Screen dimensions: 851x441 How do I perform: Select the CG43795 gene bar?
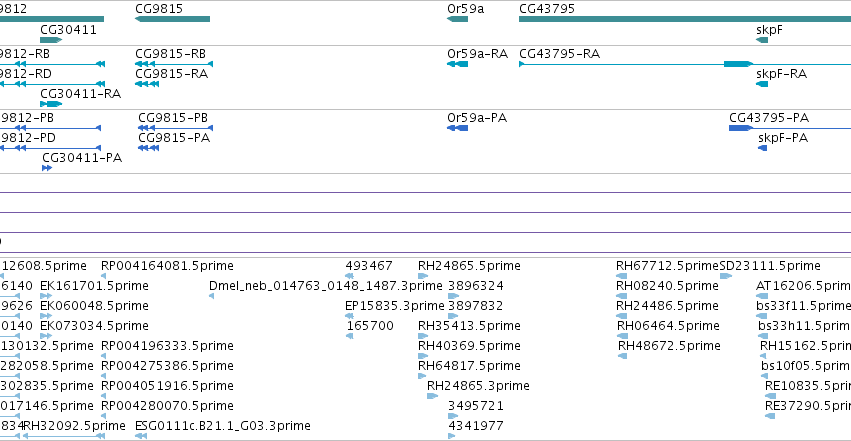coord(685,19)
